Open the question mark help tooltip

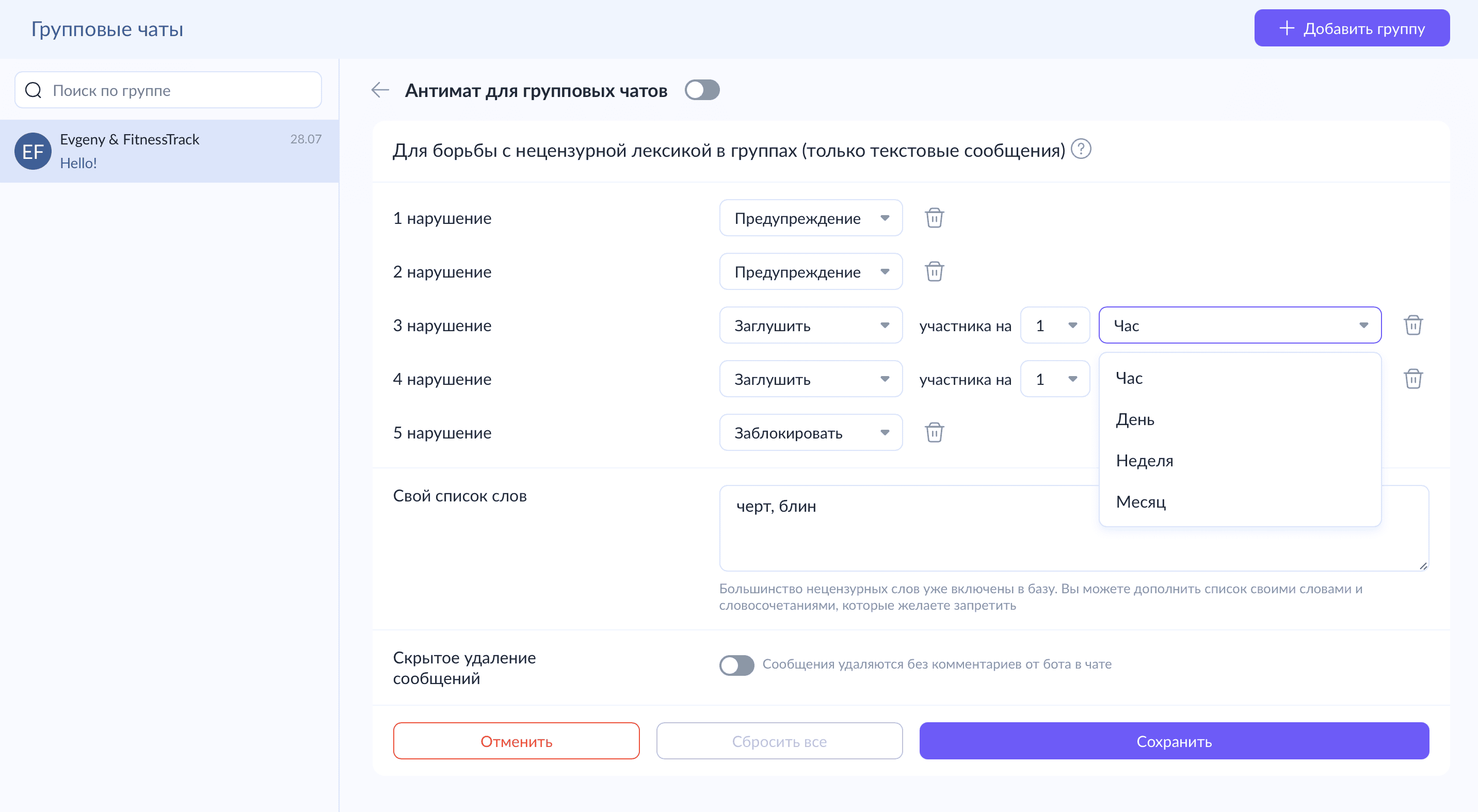(1081, 149)
